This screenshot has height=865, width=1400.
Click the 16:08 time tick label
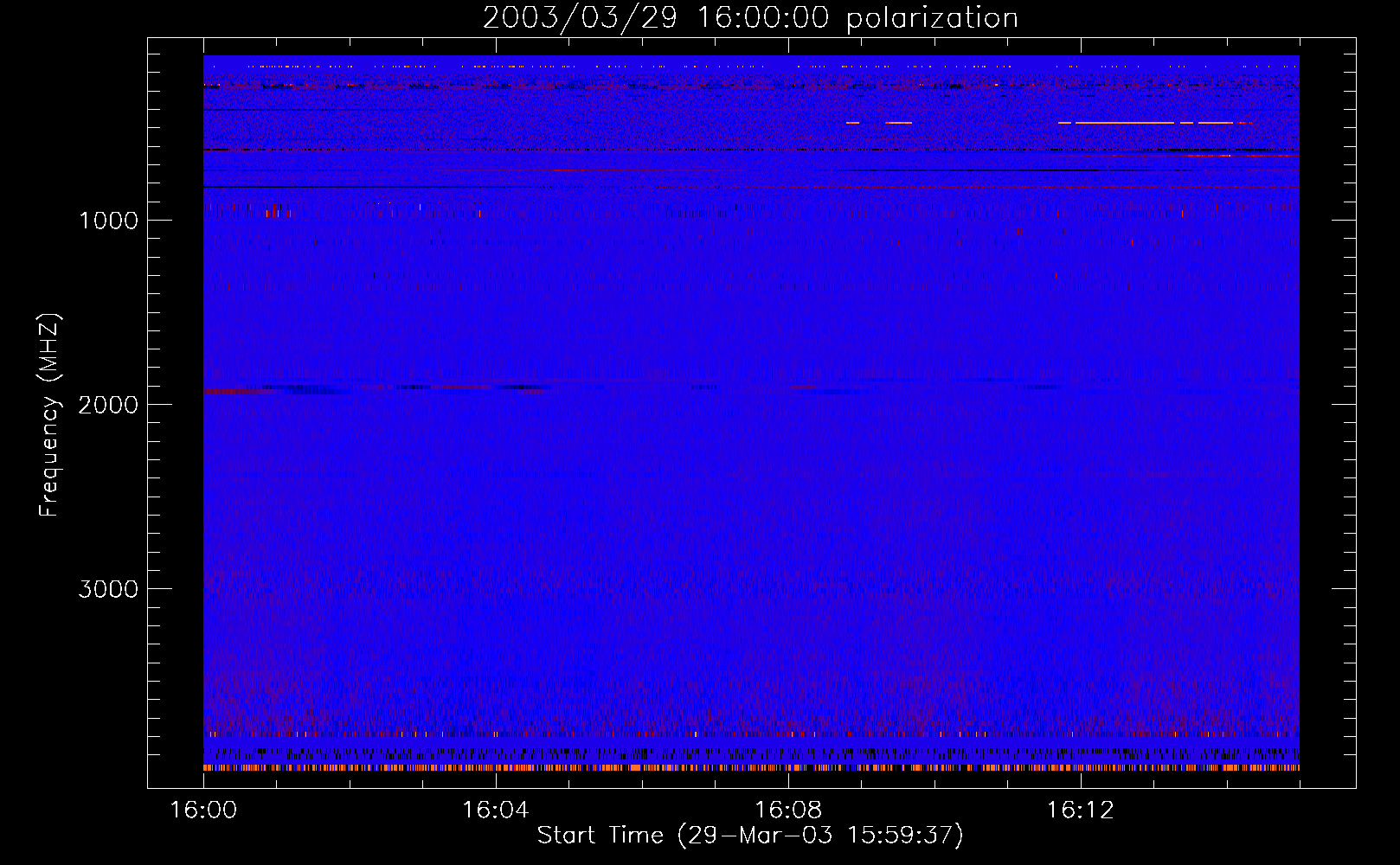point(788,811)
